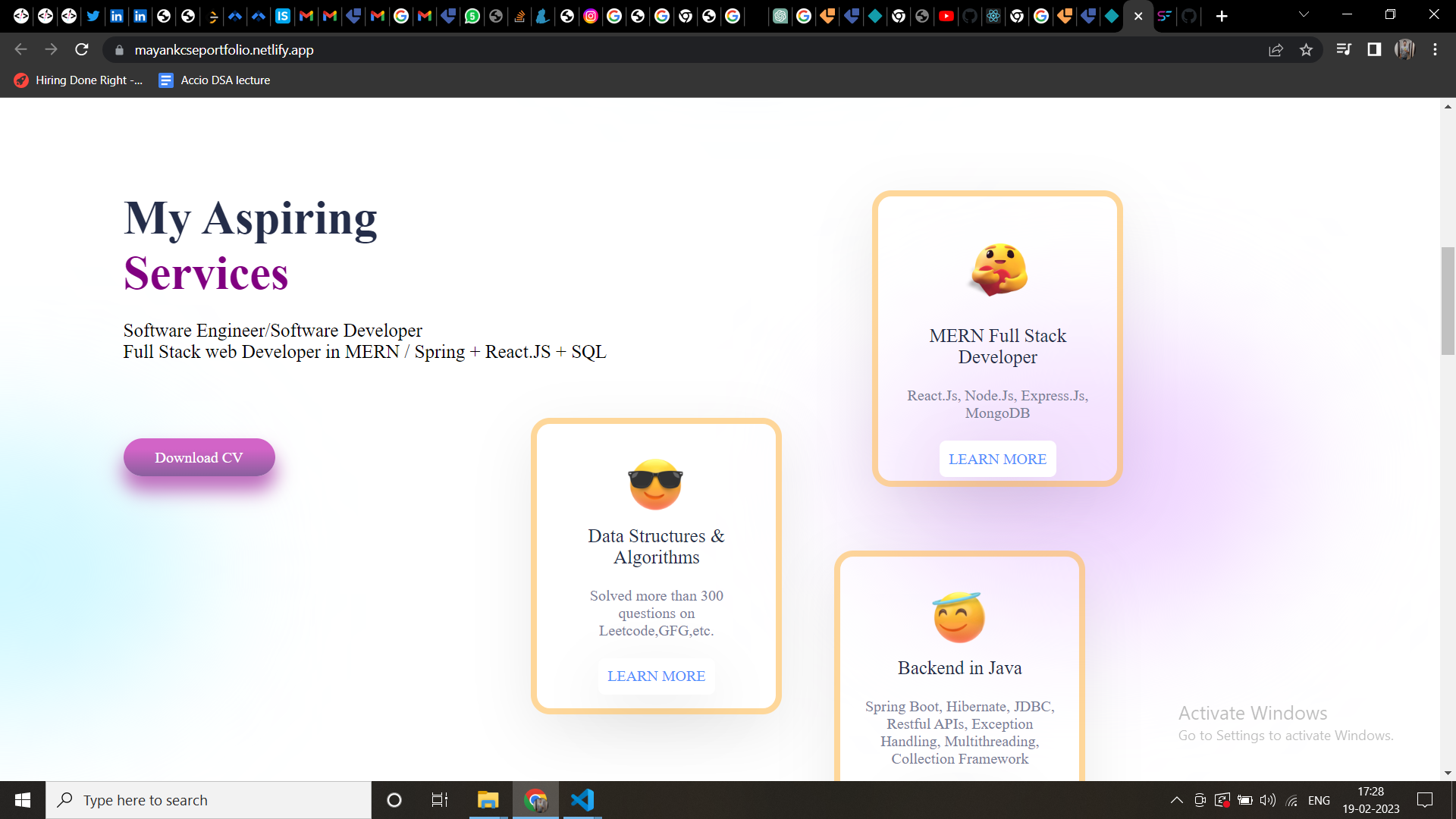Click the Download CV button
The image size is (1456, 819).
click(199, 457)
